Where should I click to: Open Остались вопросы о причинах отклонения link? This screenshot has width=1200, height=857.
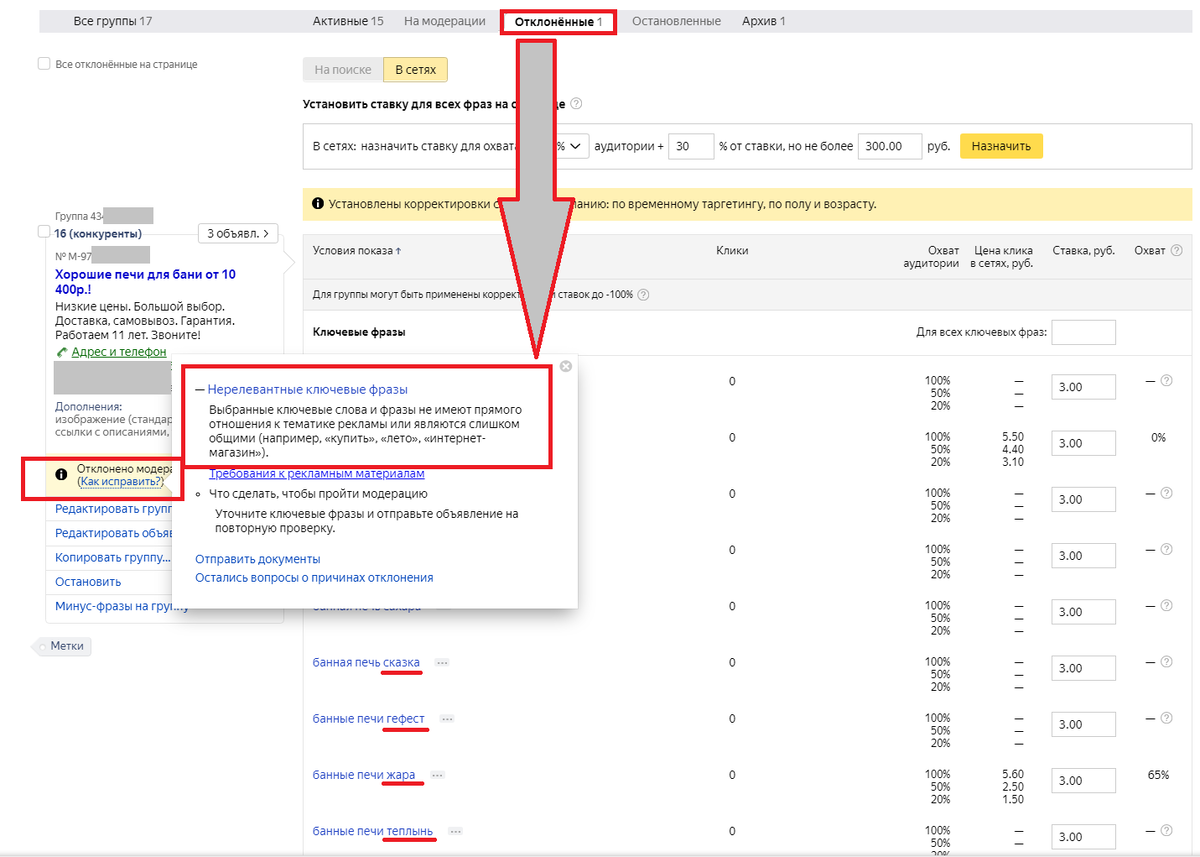click(x=314, y=578)
